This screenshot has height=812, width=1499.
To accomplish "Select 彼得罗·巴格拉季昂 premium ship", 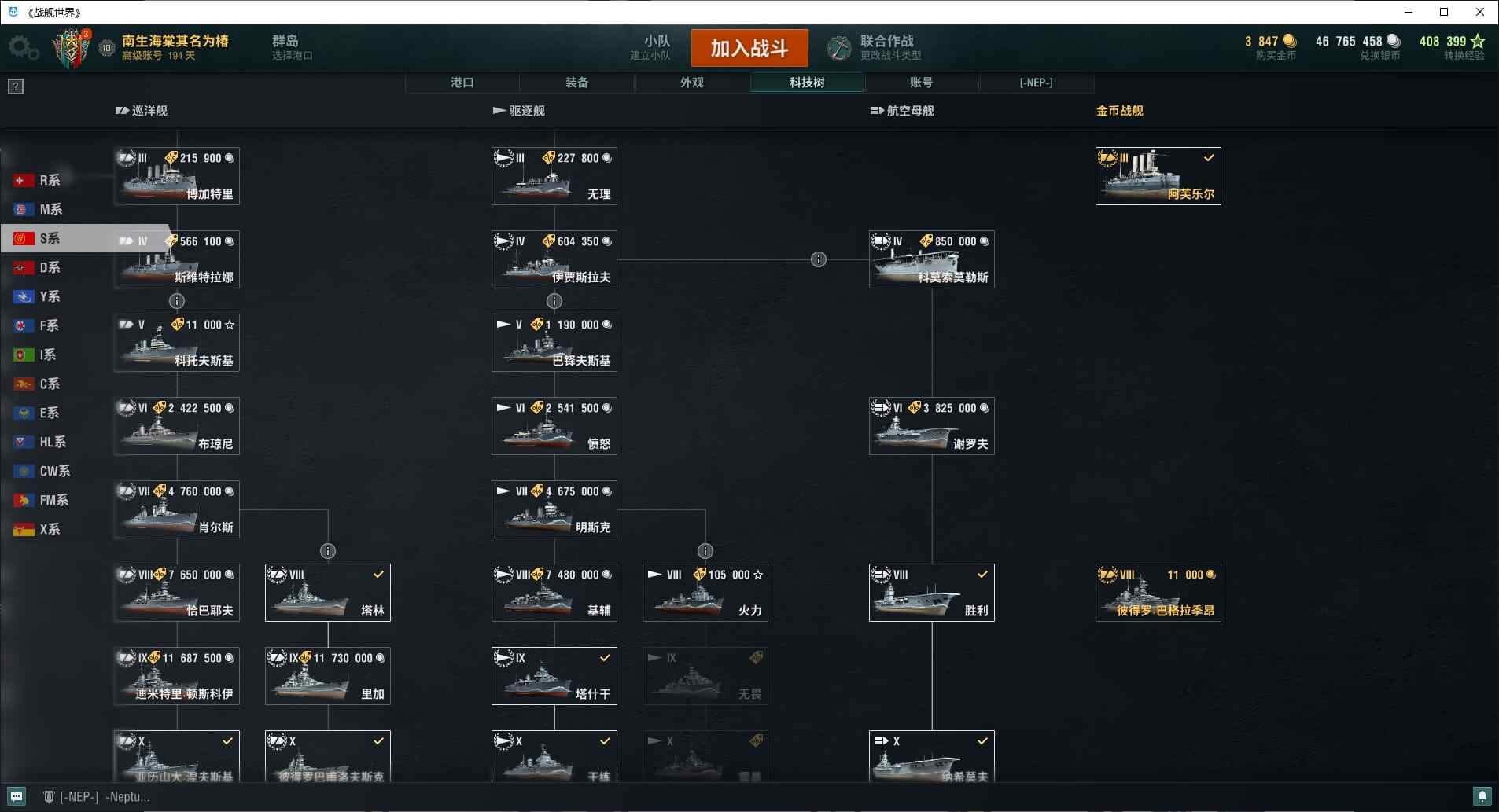I will (1158, 593).
